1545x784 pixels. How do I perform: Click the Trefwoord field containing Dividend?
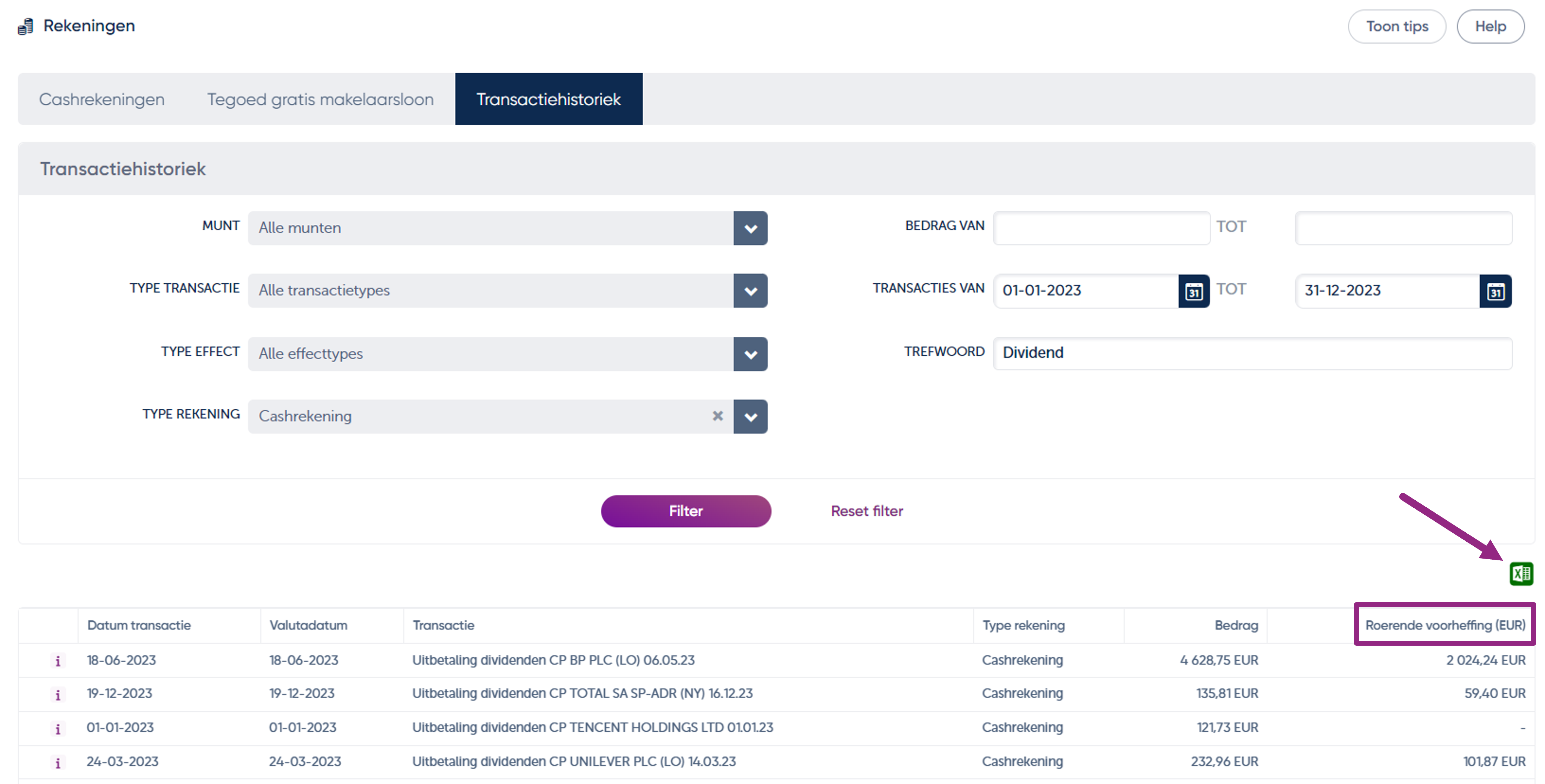pos(1253,353)
